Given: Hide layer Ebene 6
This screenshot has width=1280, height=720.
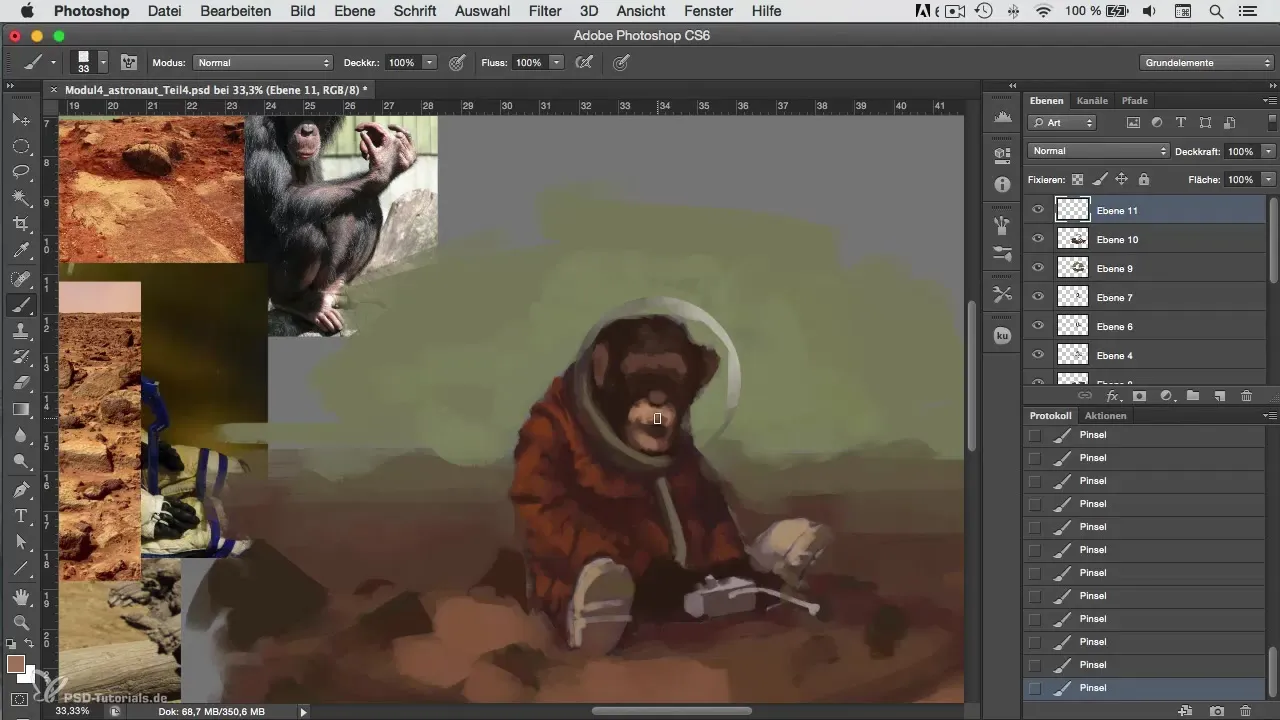Looking at the screenshot, I should (1038, 326).
